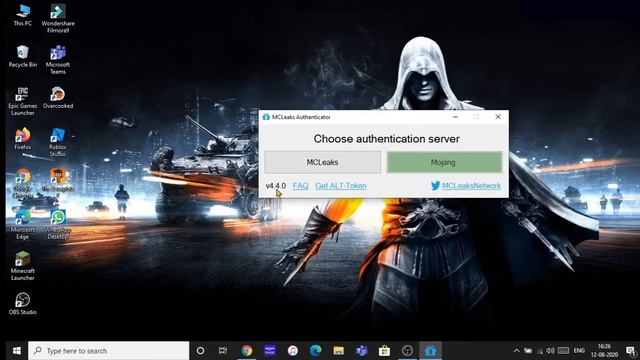The width and height of the screenshot is (640, 360).
Task: Open Edge from the taskbar
Action: 316,351
